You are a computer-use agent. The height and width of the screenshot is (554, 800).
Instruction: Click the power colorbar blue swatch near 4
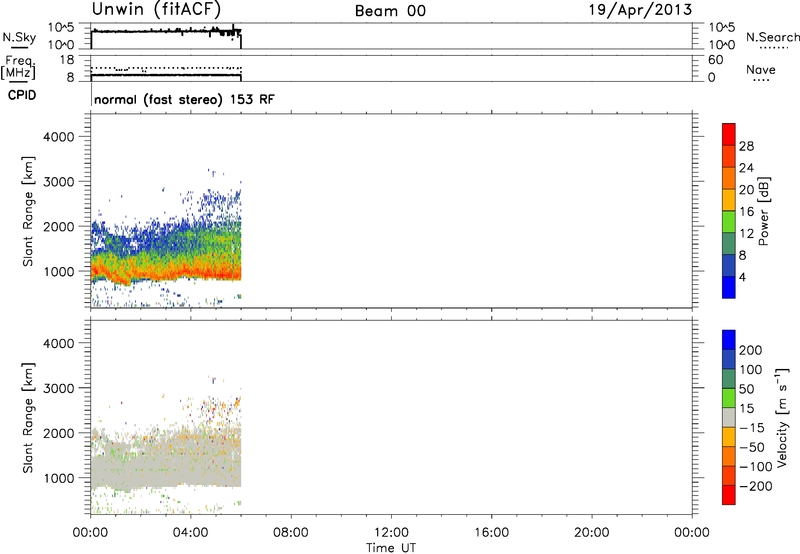tap(729, 287)
